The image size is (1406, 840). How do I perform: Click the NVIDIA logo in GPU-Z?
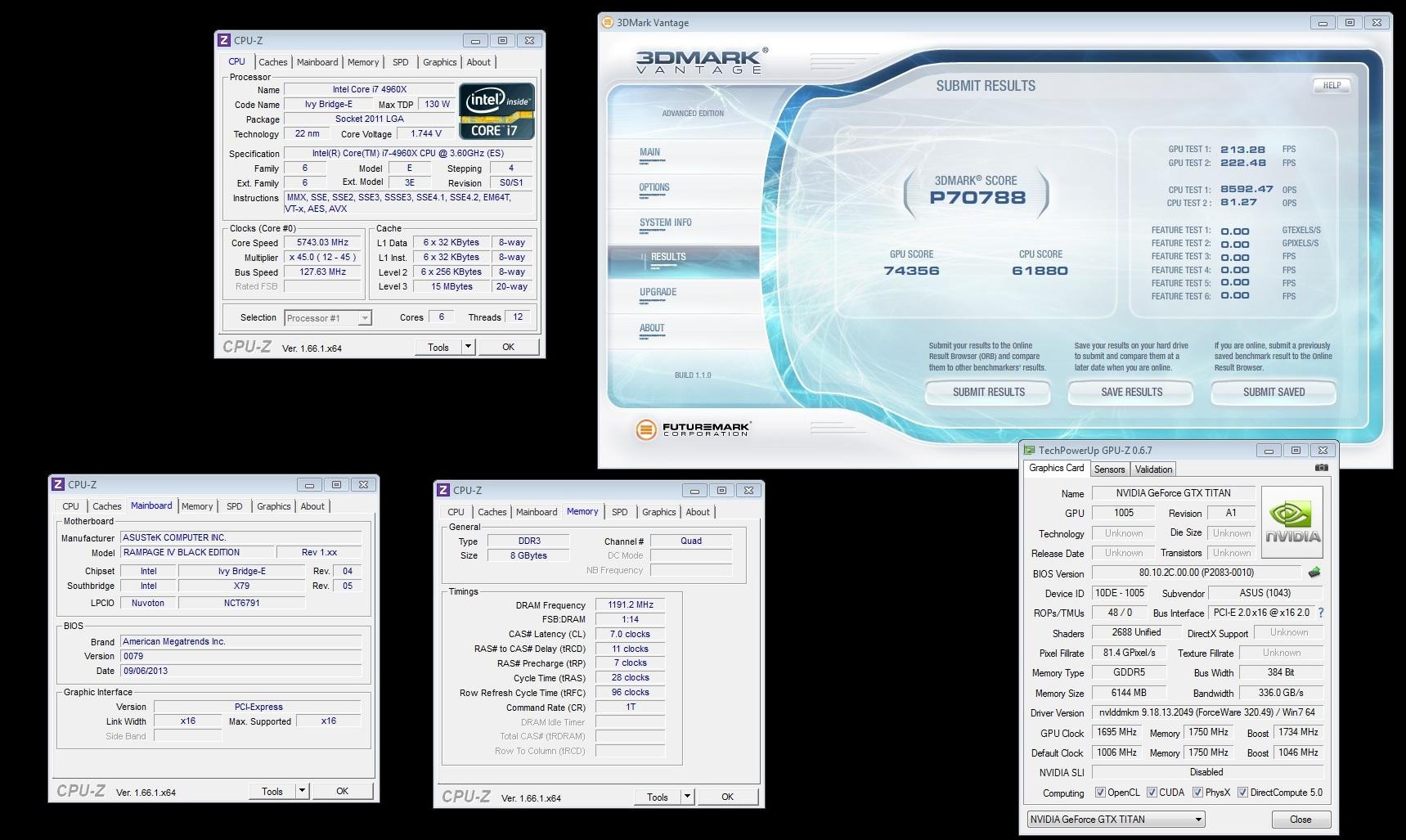tap(1292, 523)
